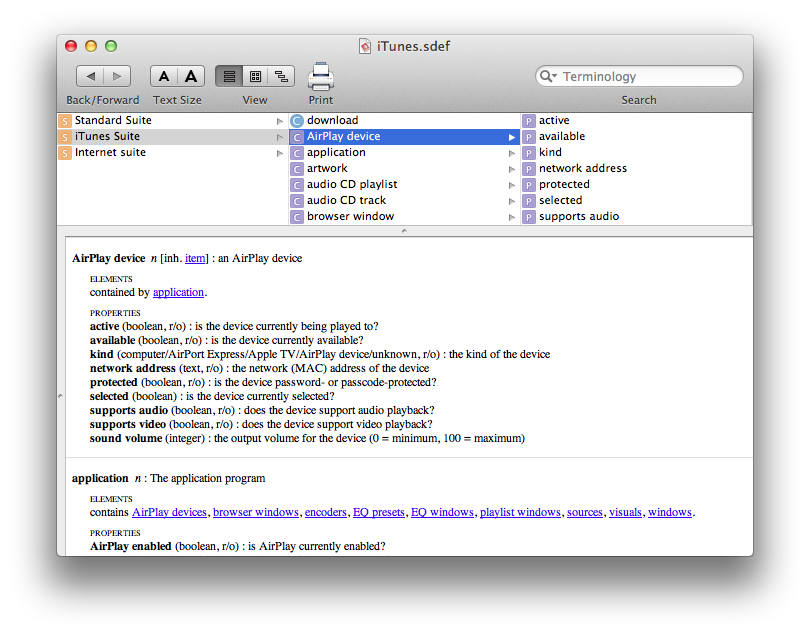The width and height of the screenshot is (810, 635).
Task: Switch to the hierarchy view mode
Action: coord(280,75)
